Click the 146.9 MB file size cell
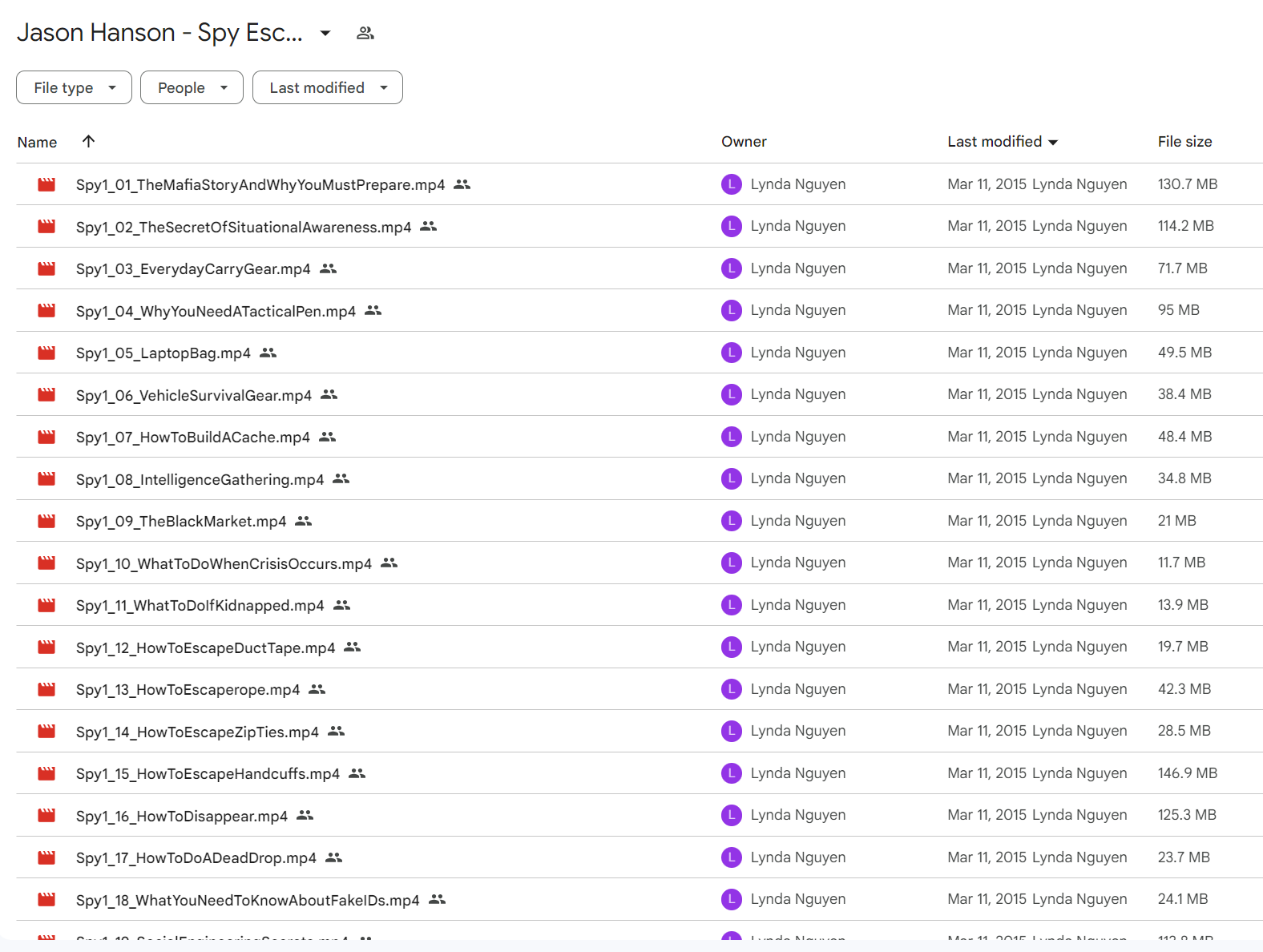The width and height of the screenshot is (1263, 952). 1188,773
